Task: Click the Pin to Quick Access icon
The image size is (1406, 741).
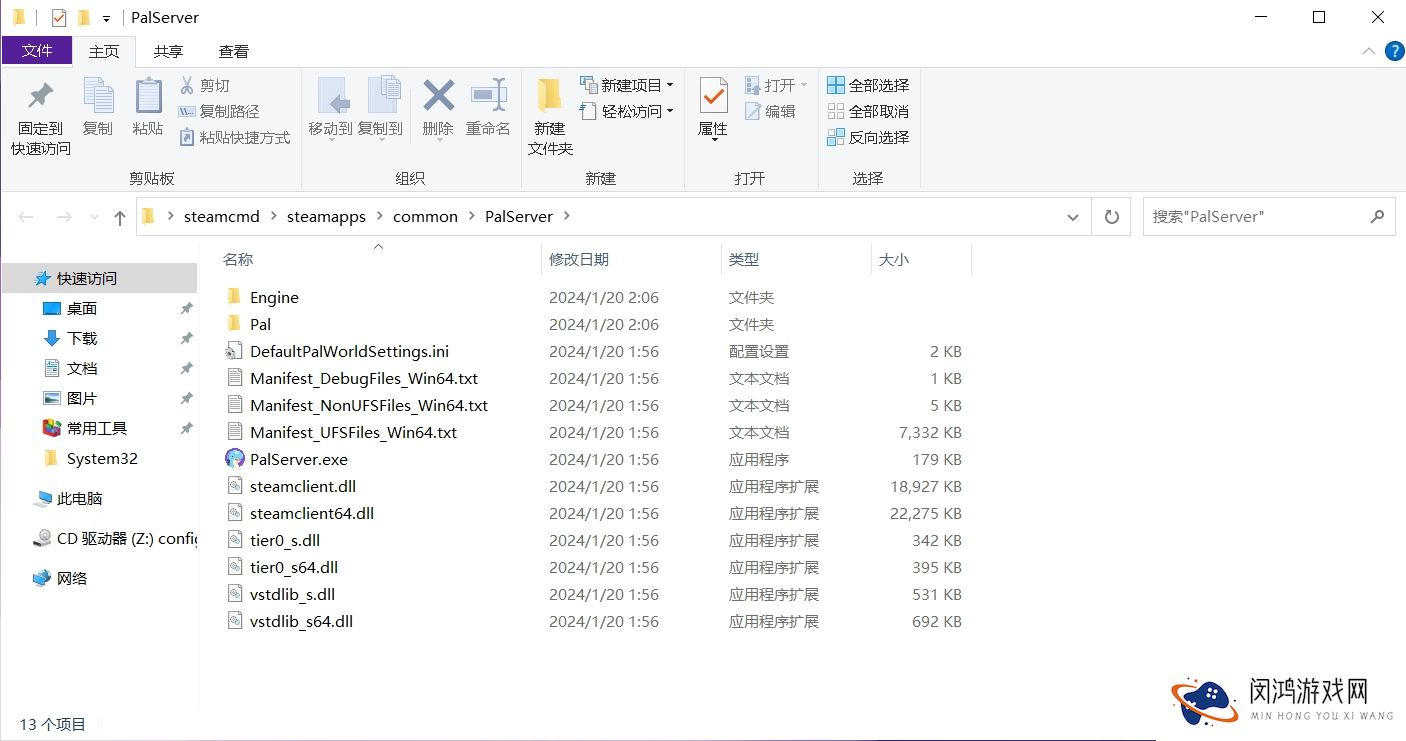Action: click(x=40, y=96)
